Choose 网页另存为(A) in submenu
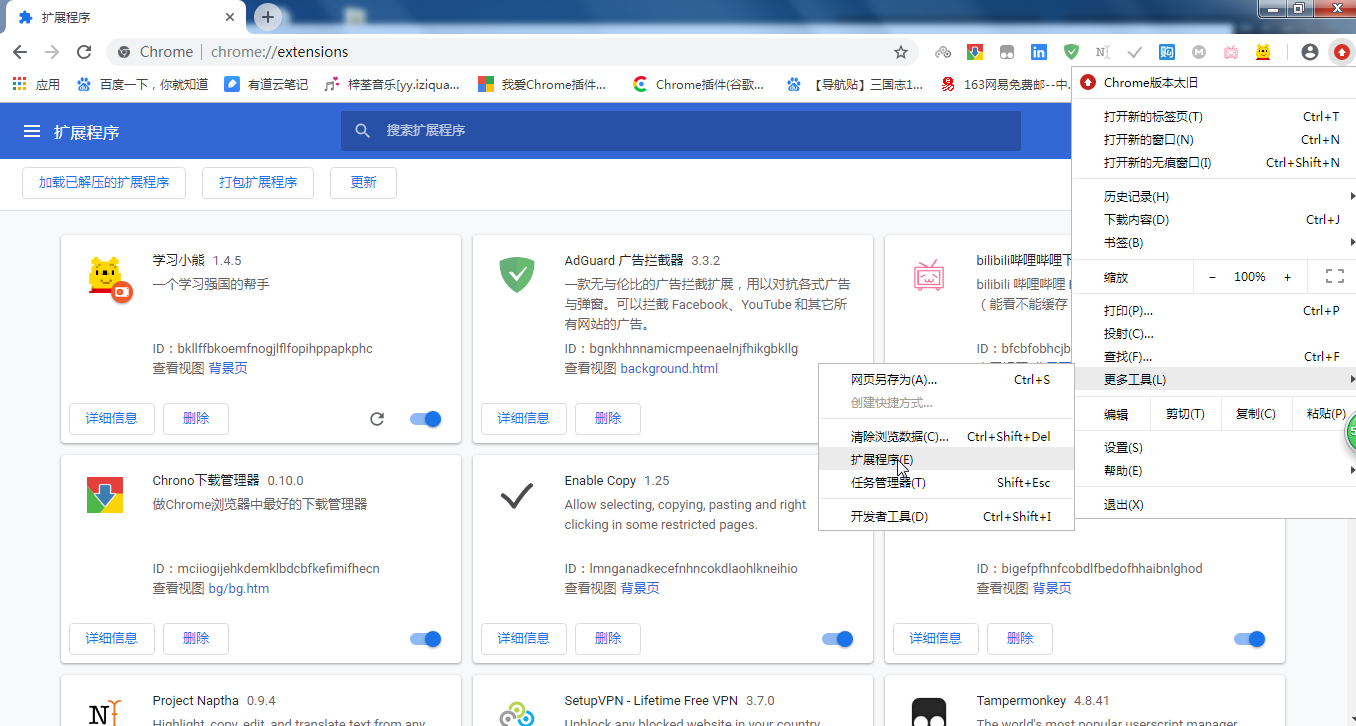The image size is (1356, 726). click(x=946, y=379)
